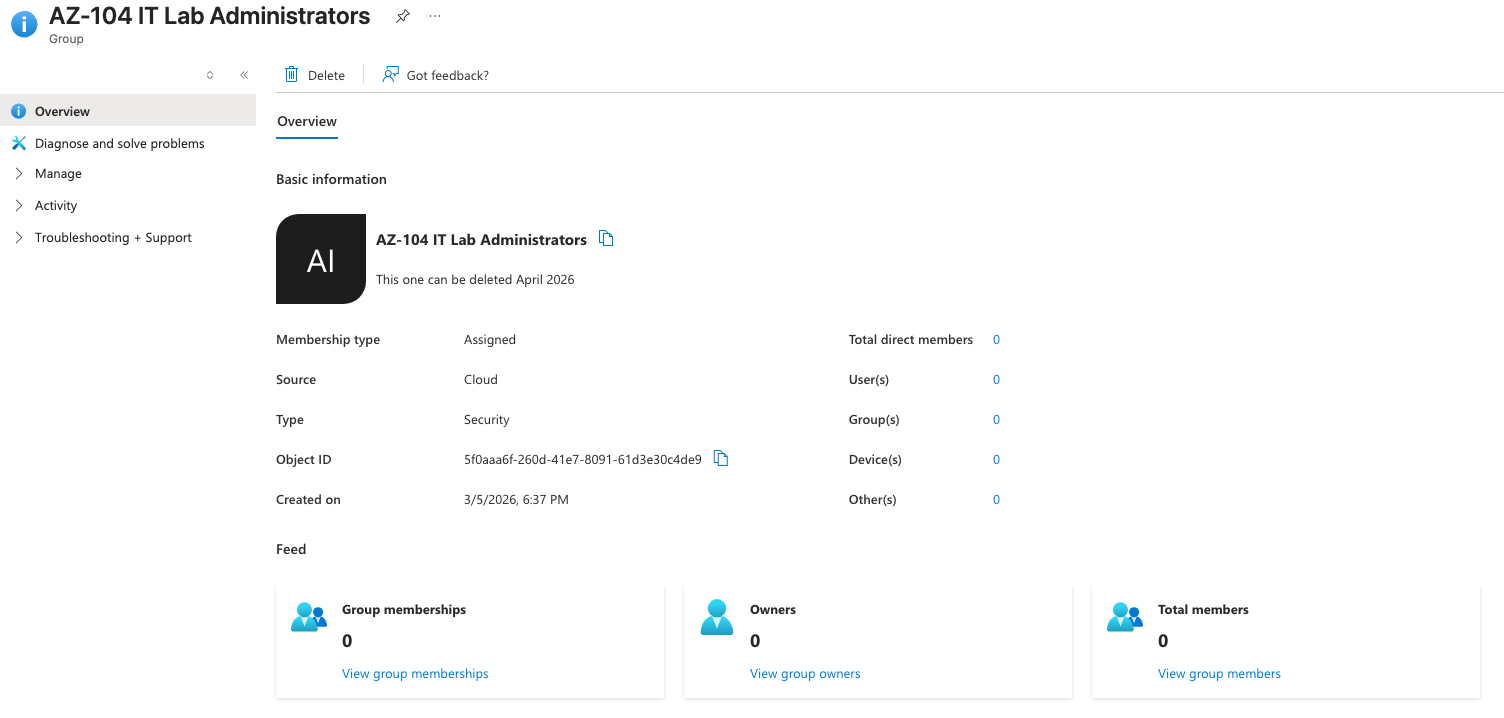1504x718 pixels.
Task: Click the Got feedback person icon
Action: pos(391,75)
